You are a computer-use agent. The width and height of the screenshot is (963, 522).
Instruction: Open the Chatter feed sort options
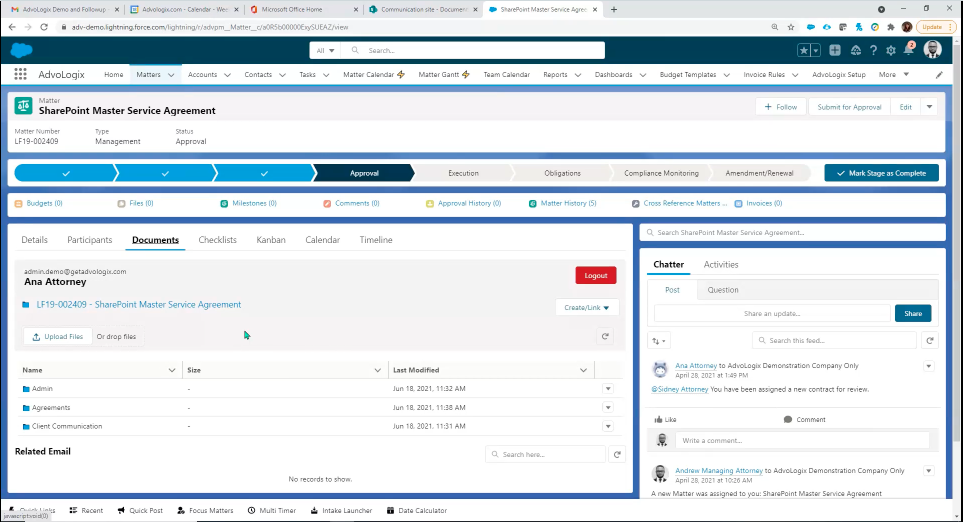tap(658, 341)
